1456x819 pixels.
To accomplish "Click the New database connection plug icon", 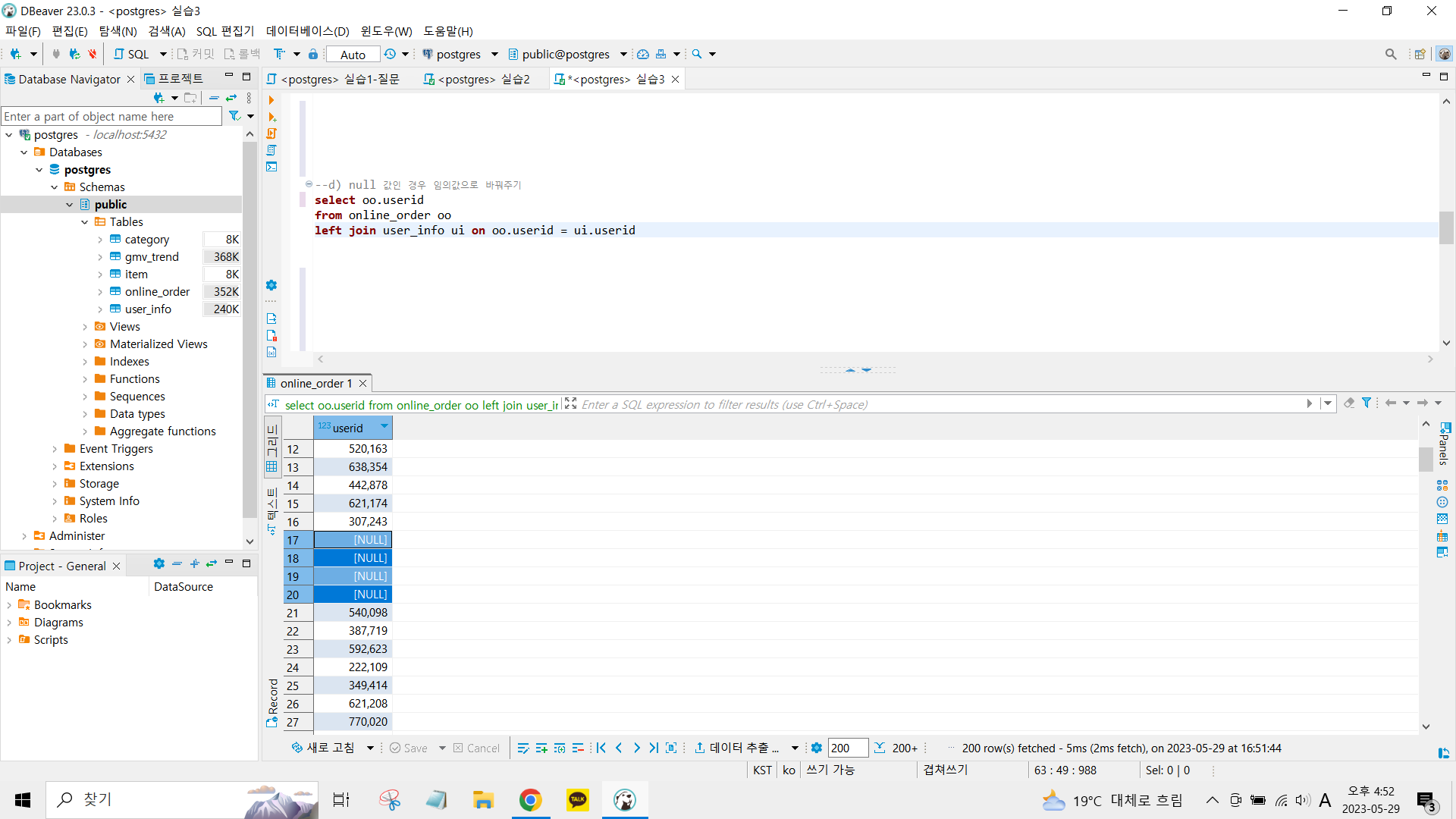I will 15,54.
